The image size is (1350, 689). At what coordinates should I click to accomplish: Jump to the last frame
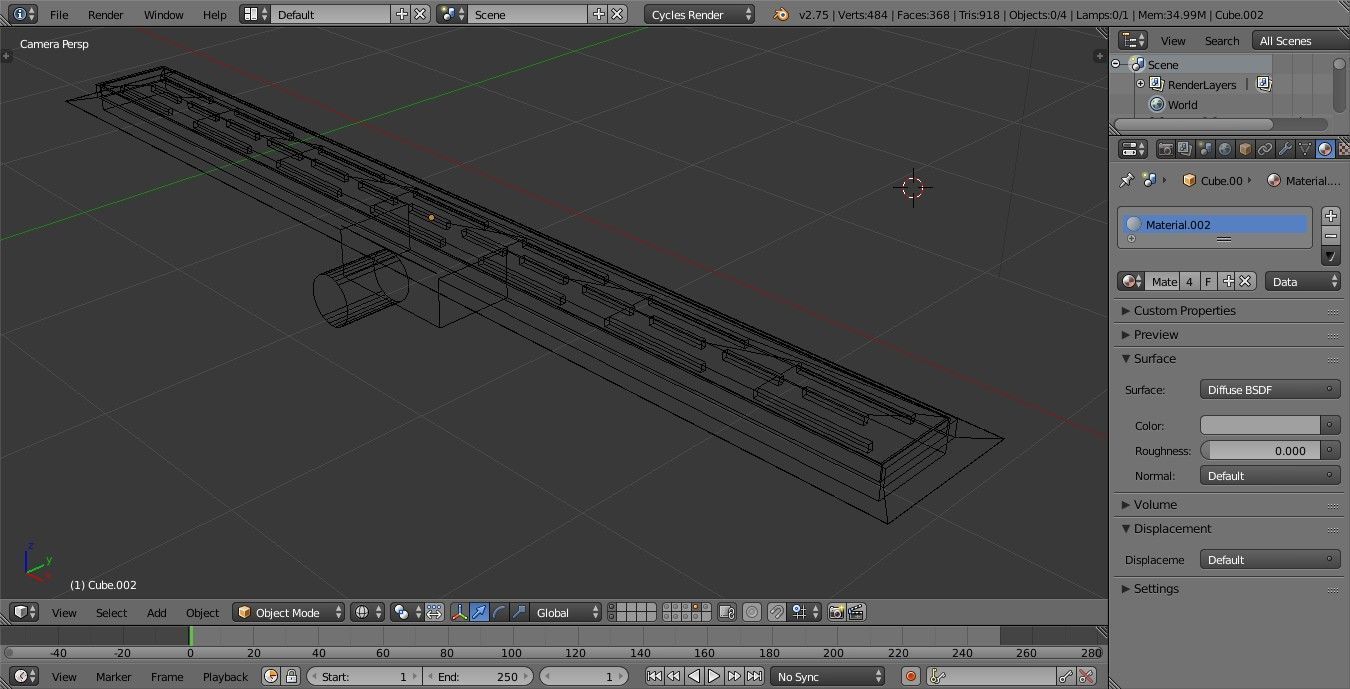(x=754, y=676)
